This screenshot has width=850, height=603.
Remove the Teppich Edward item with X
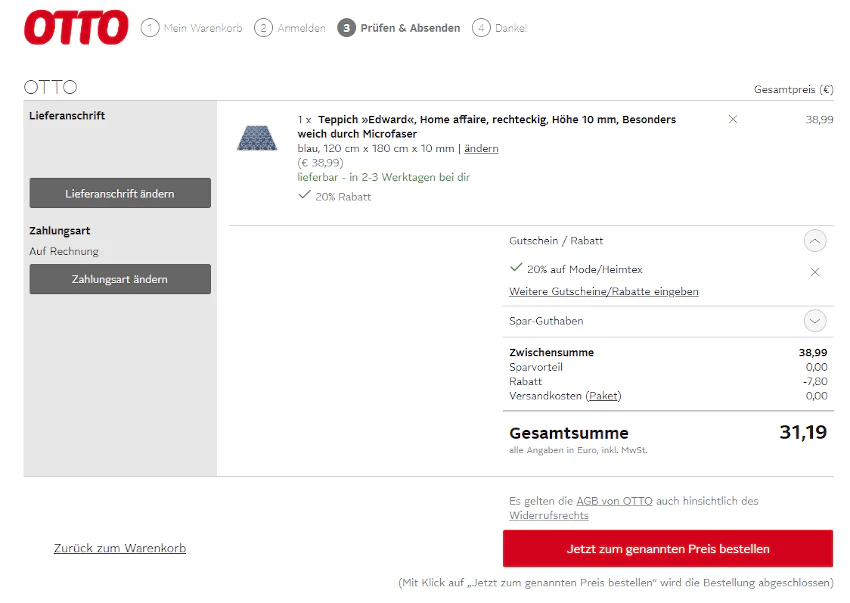coord(733,119)
